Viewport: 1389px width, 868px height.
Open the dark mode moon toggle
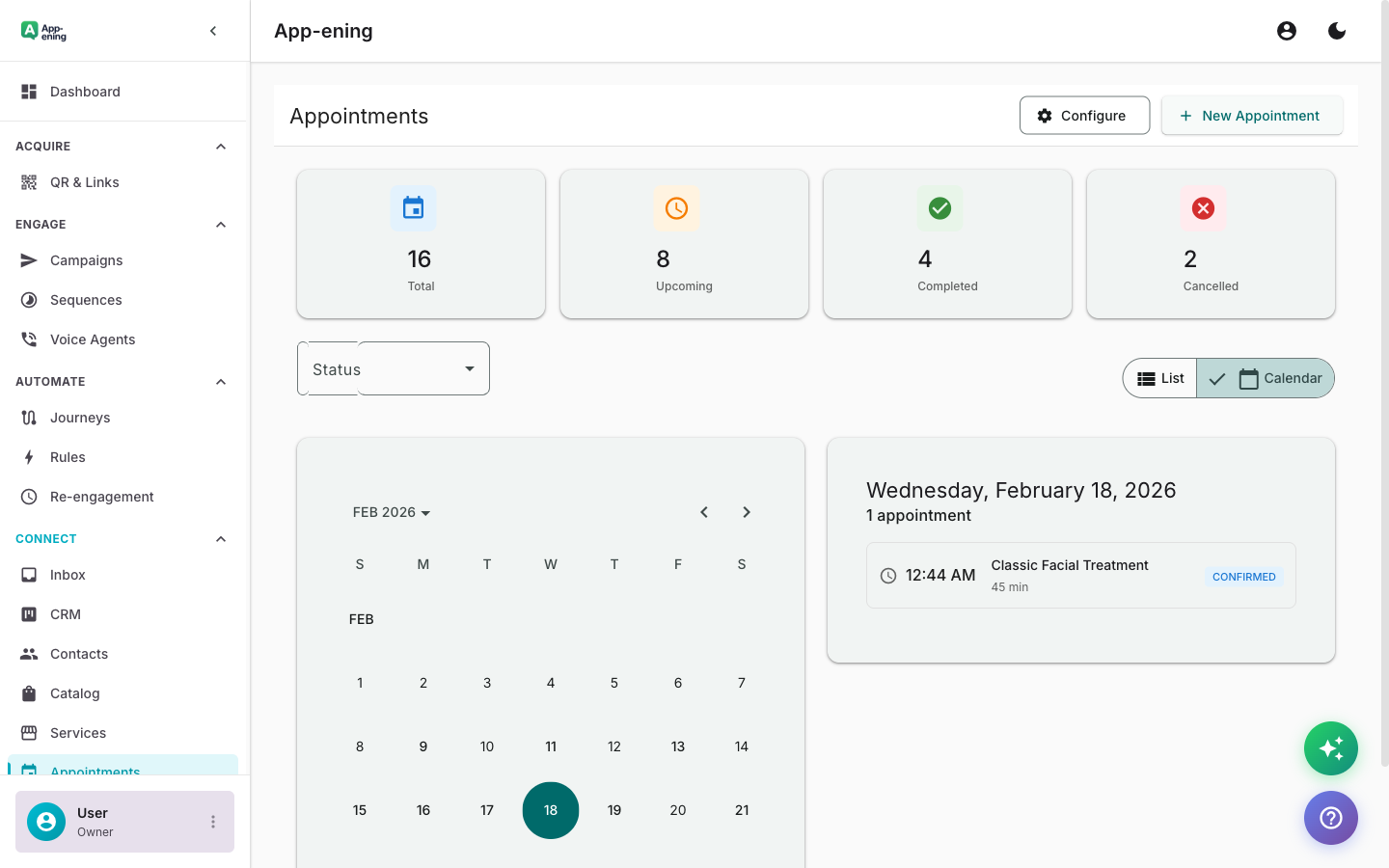(x=1337, y=30)
